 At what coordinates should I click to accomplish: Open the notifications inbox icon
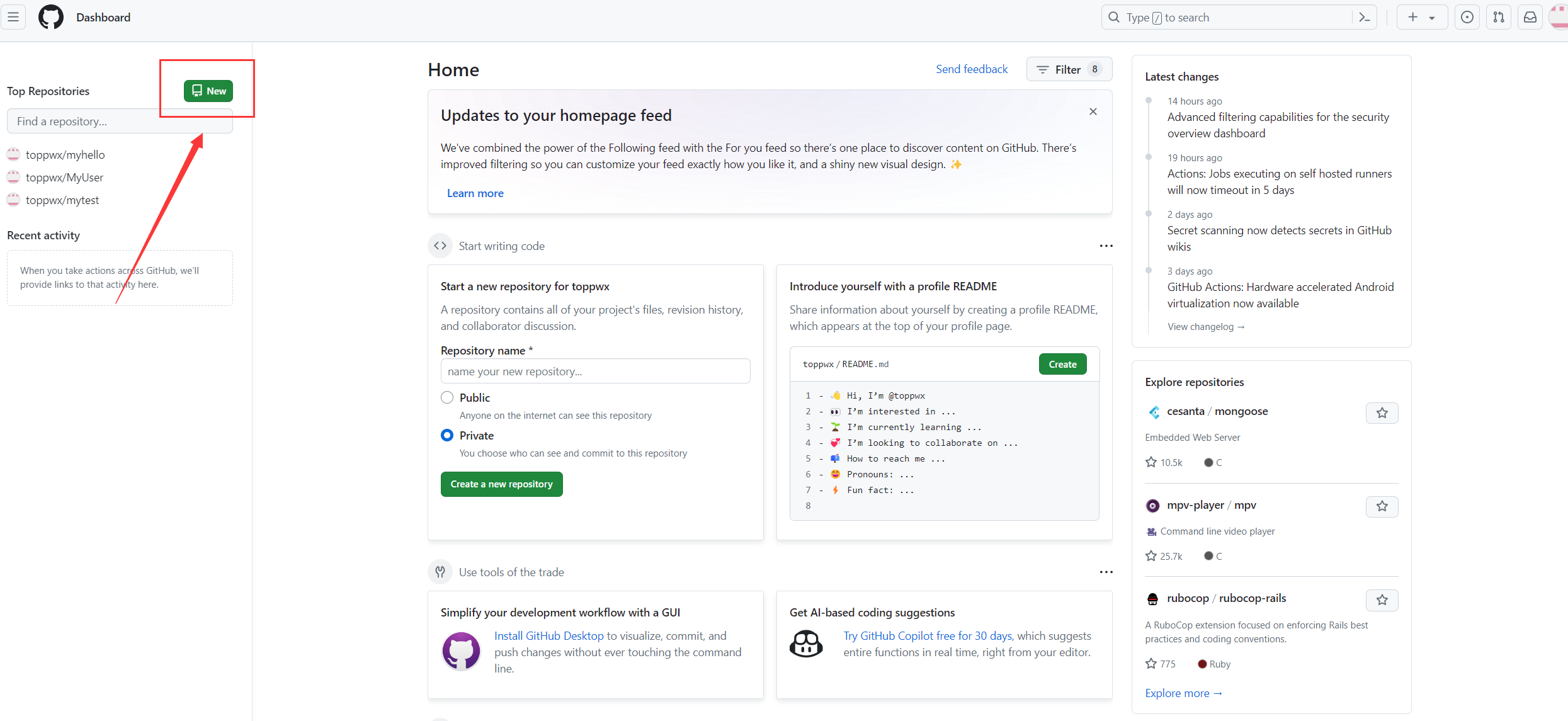[1530, 18]
